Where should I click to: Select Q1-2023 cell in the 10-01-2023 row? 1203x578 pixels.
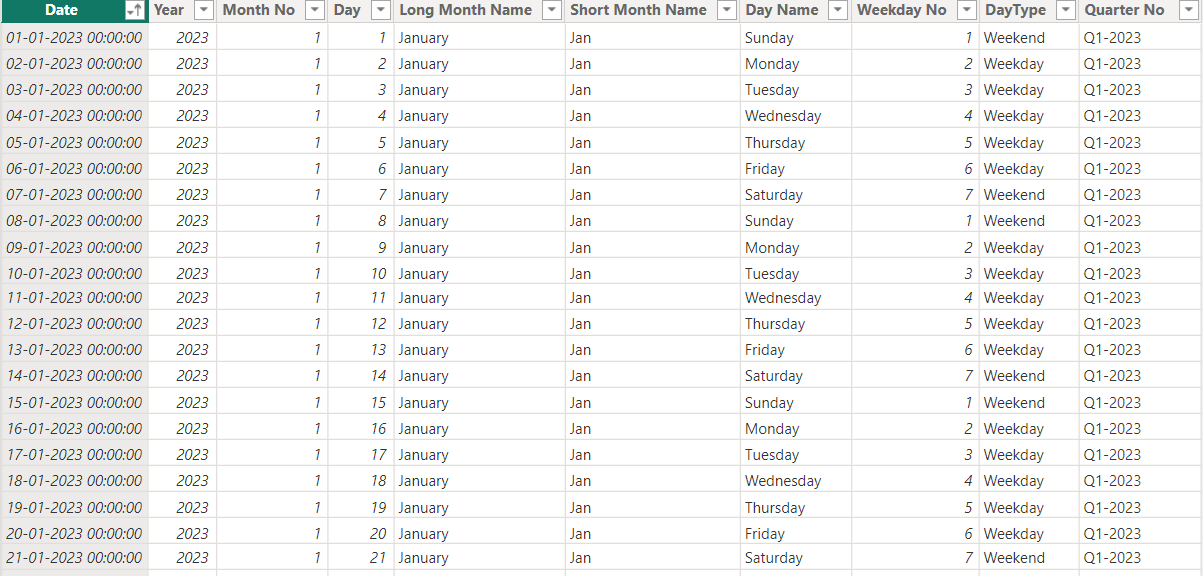pos(1112,274)
